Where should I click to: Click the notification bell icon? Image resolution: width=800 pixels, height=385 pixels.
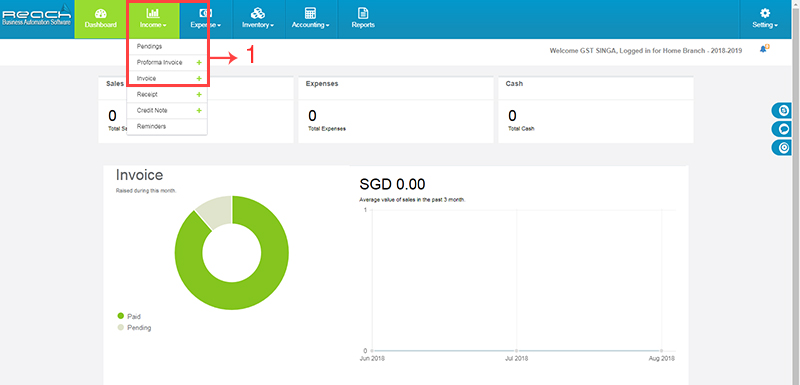pos(764,48)
